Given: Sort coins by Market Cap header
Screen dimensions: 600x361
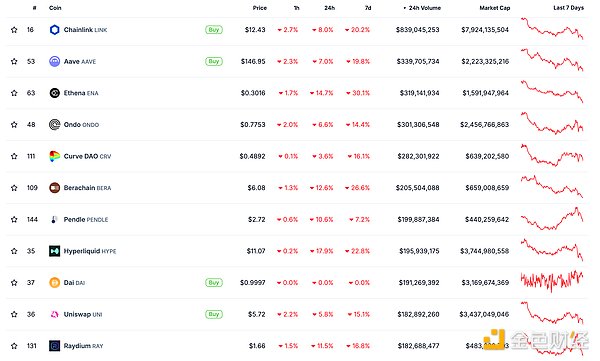Looking at the screenshot, I should click(x=494, y=8).
